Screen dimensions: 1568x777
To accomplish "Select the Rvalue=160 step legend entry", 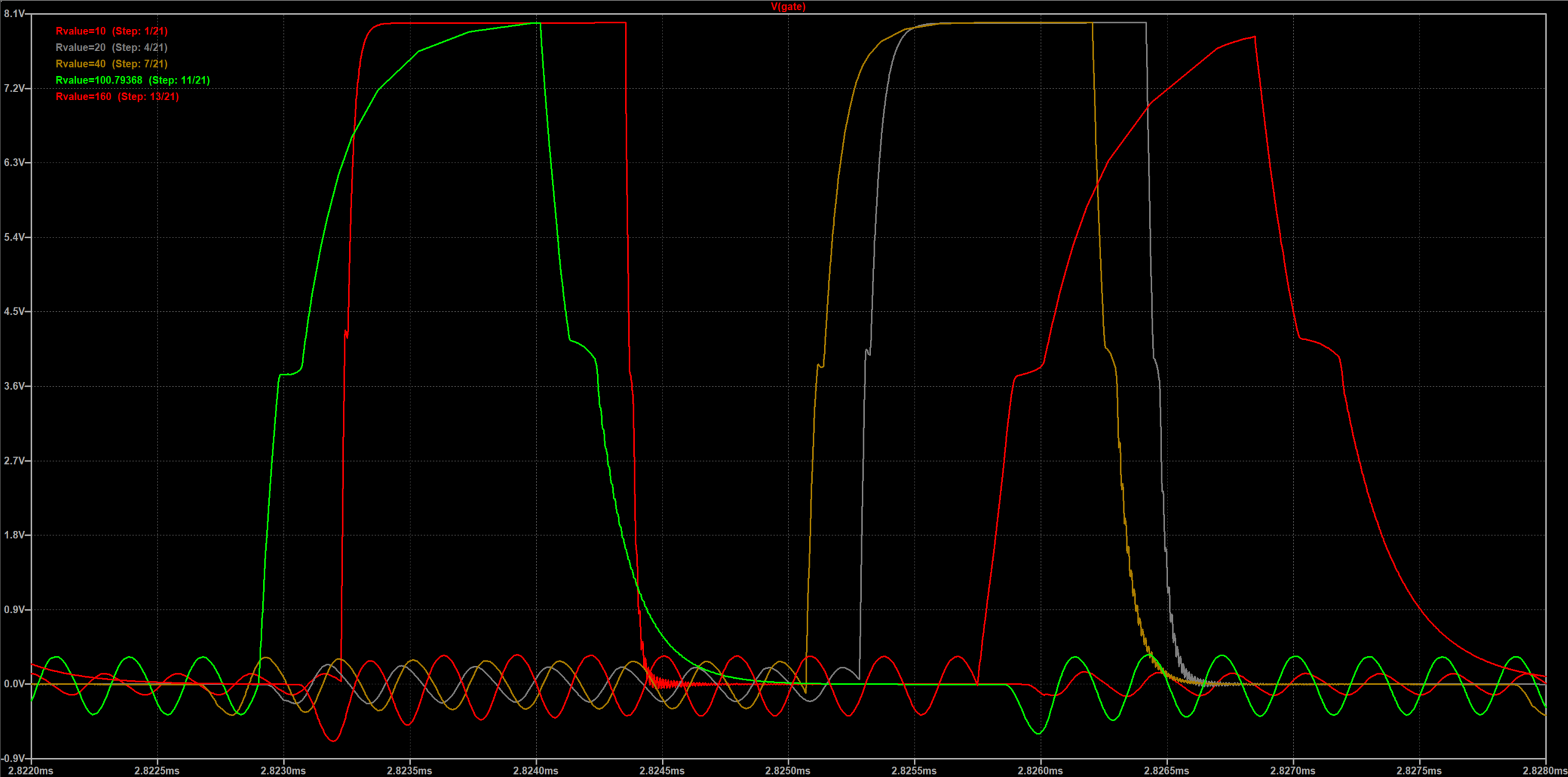I will (x=117, y=97).
